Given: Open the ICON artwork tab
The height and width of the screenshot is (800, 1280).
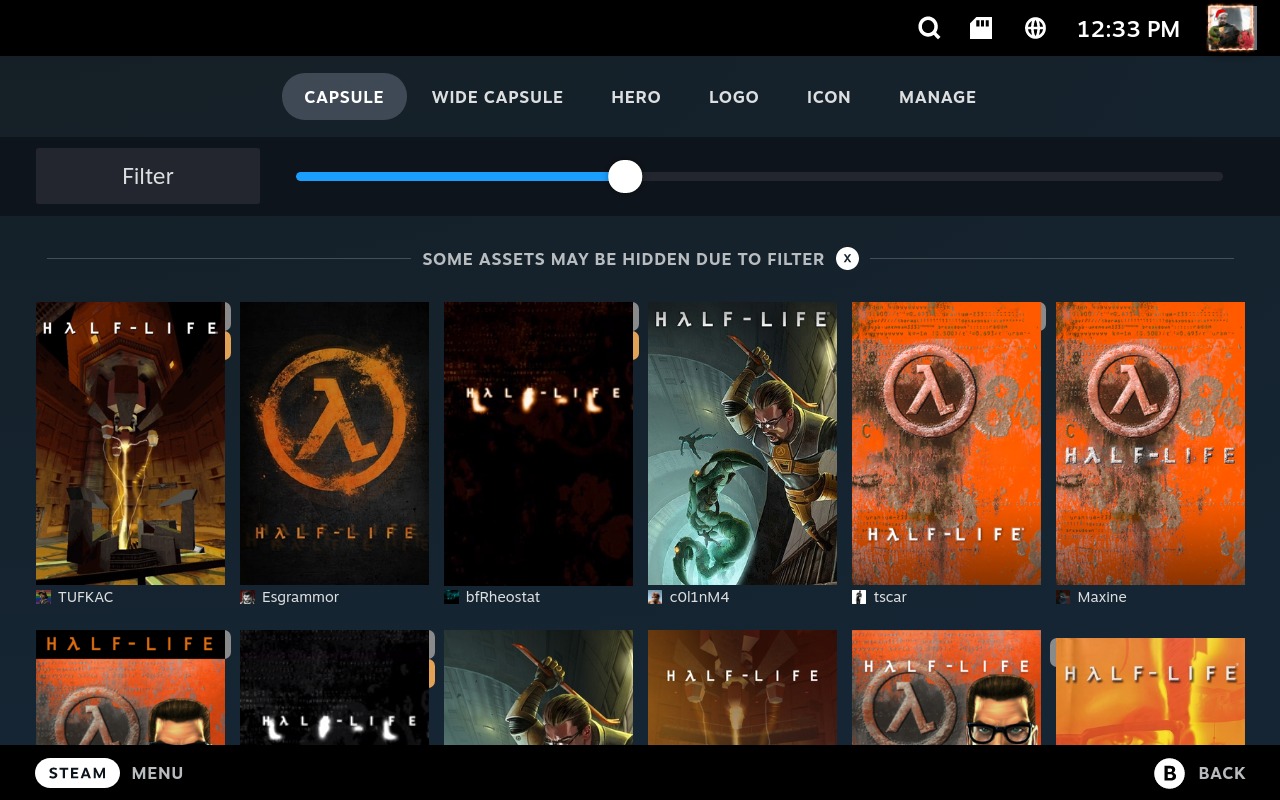Looking at the screenshot, I should point(828,97).
